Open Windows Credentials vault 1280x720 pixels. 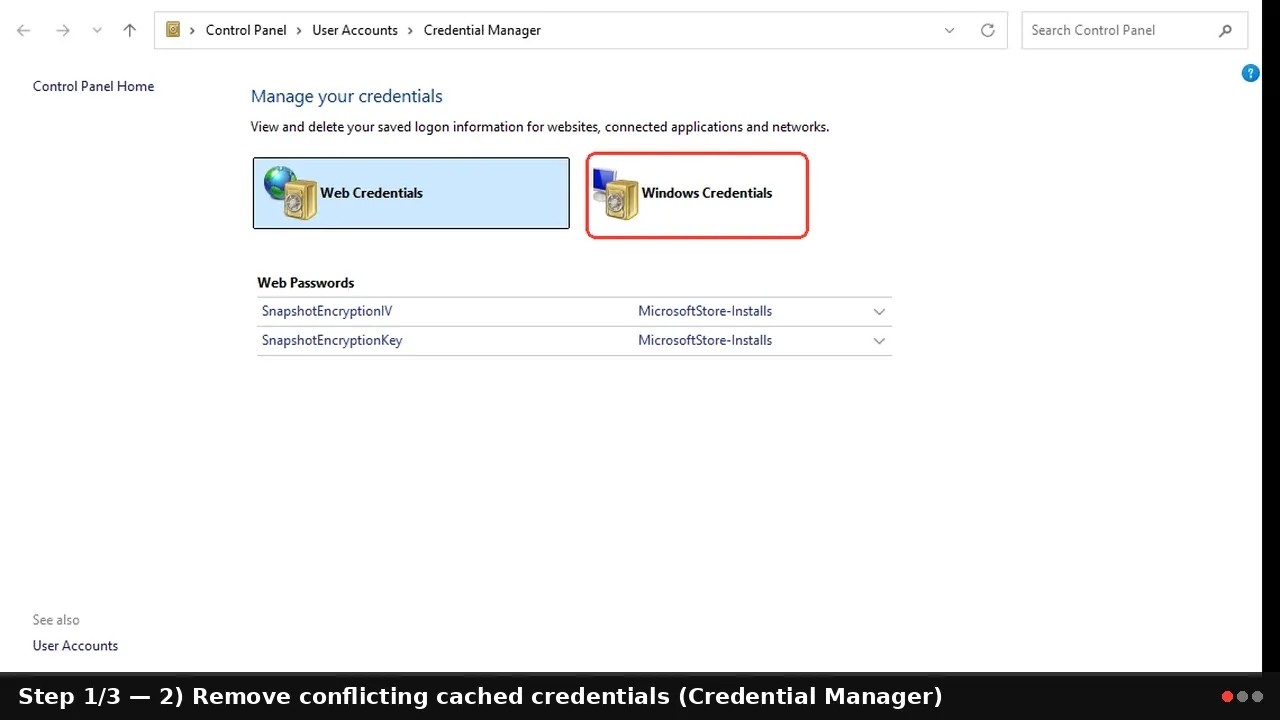(697, 194)
